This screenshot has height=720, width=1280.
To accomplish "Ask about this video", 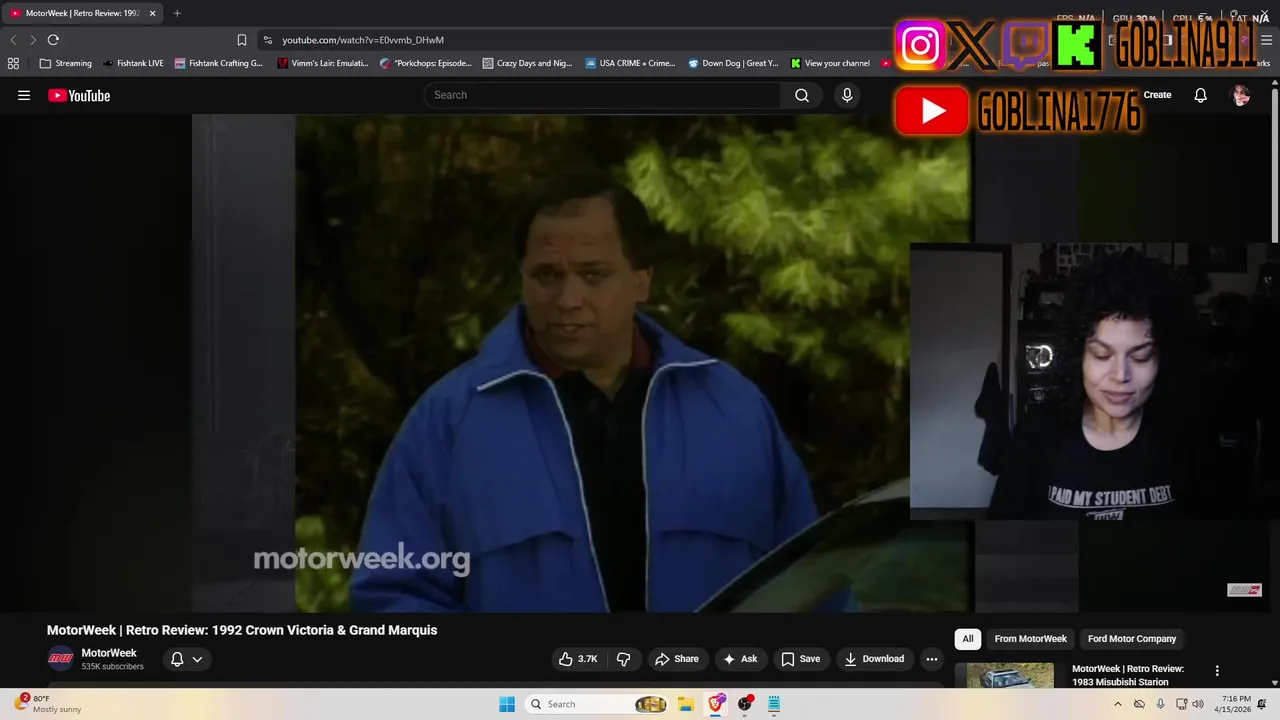I will [x=741, y=659].
